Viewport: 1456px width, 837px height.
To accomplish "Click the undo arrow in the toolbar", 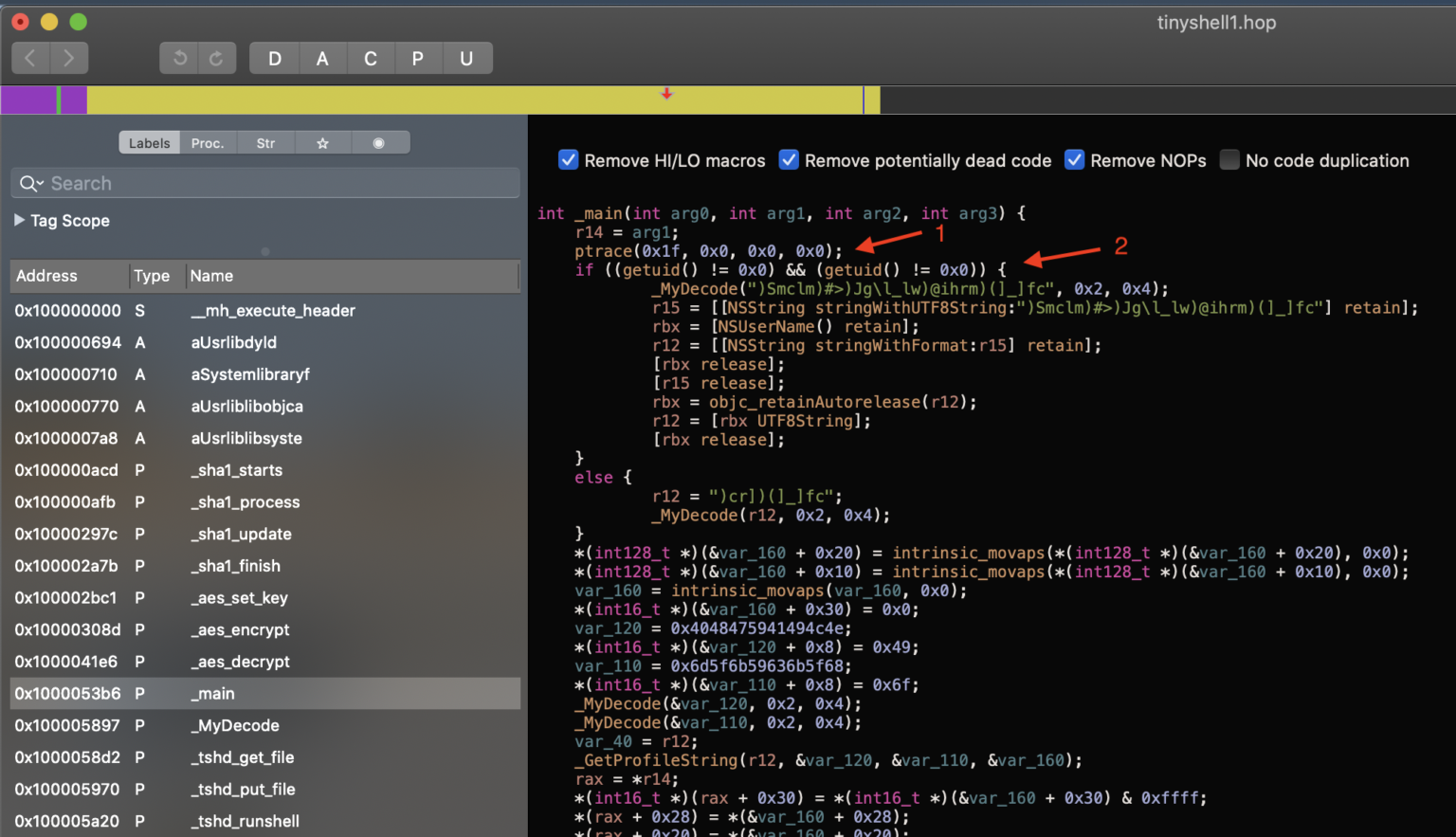I will point(179,58).
